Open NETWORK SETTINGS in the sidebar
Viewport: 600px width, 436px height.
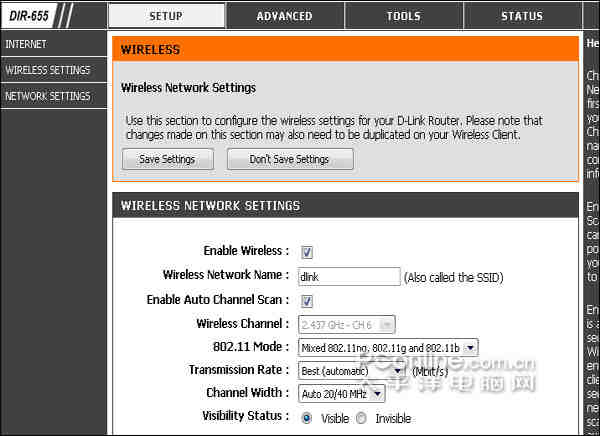54,96
